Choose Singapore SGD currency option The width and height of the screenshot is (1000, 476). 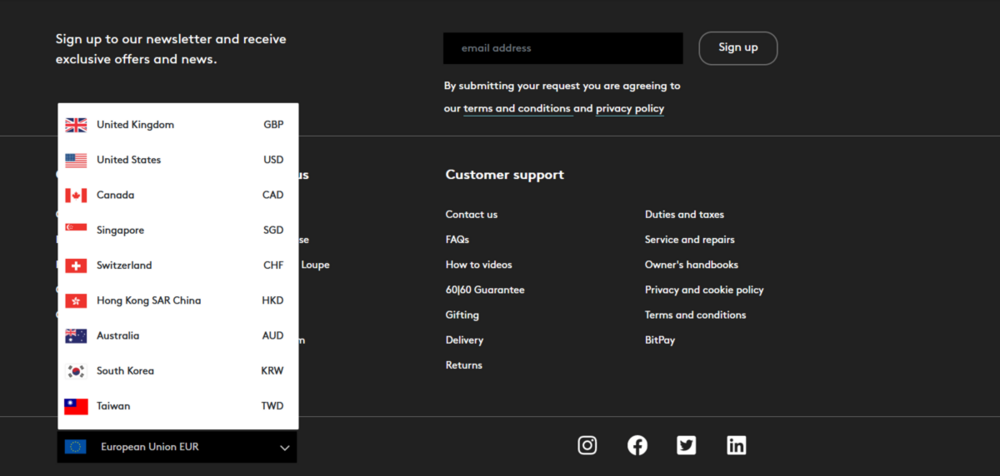177,230
